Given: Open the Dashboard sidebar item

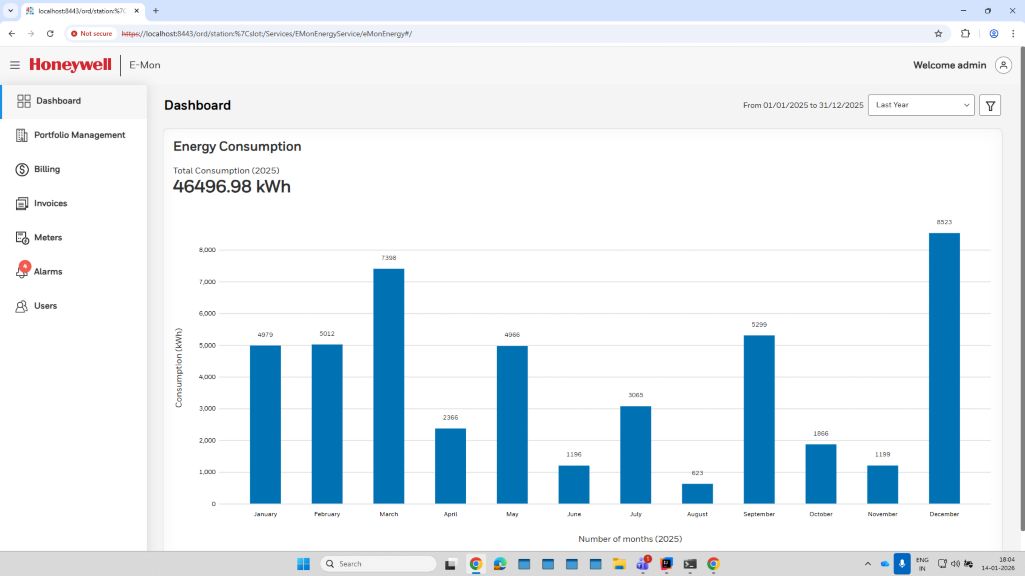Looking at the screenshot, I should (58, 101).
